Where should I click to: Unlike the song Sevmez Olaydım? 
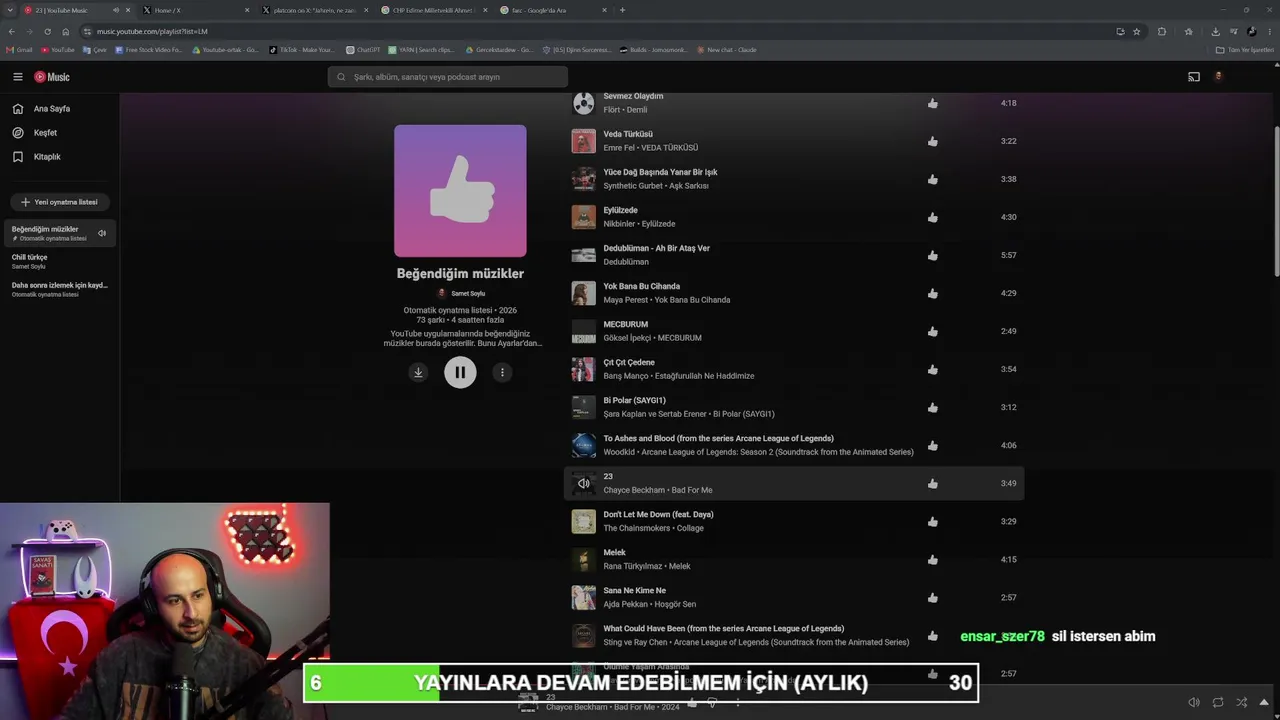pos(933,103)
